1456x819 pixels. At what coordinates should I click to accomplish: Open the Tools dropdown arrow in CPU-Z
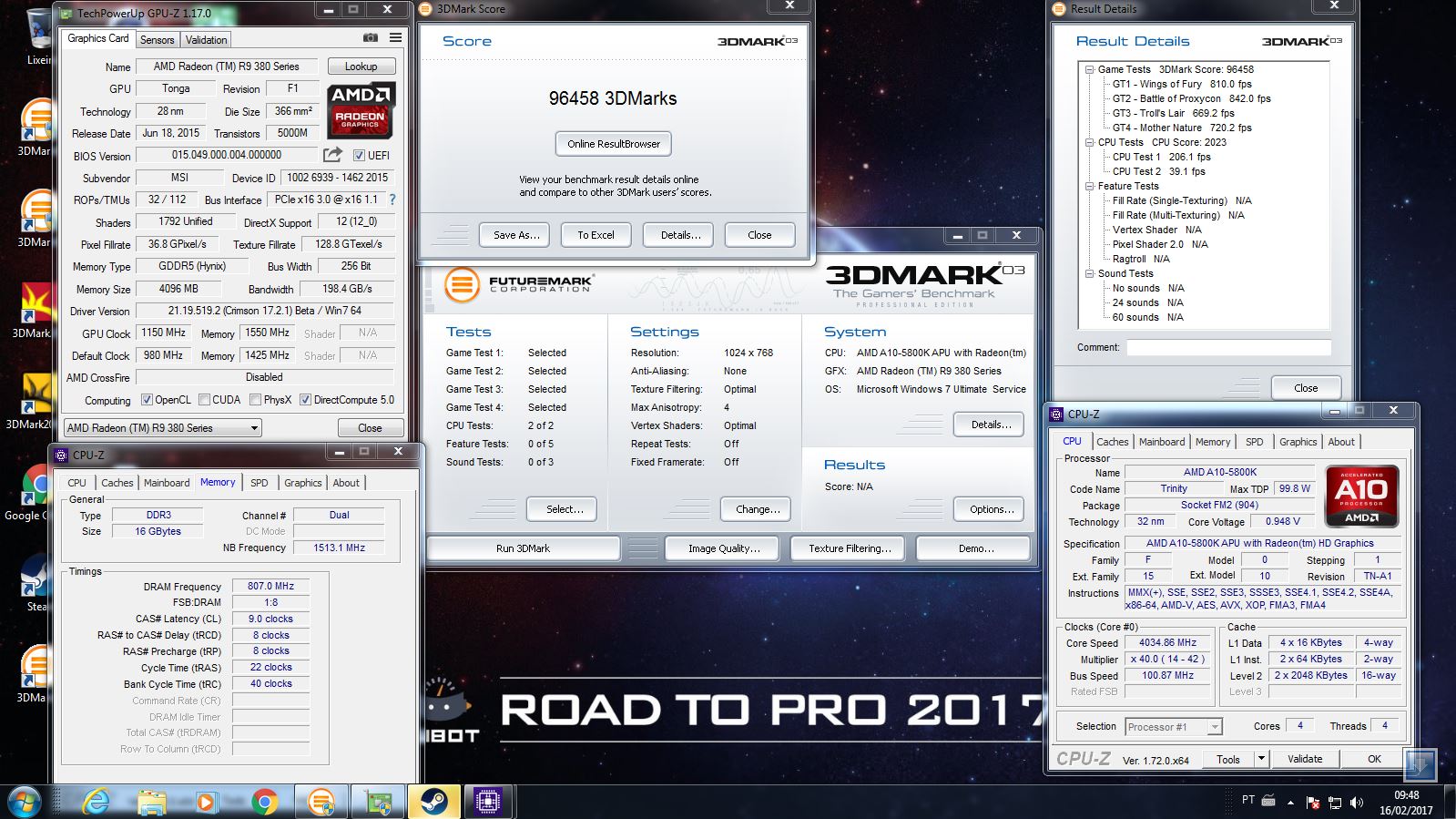pos(1261,758)
